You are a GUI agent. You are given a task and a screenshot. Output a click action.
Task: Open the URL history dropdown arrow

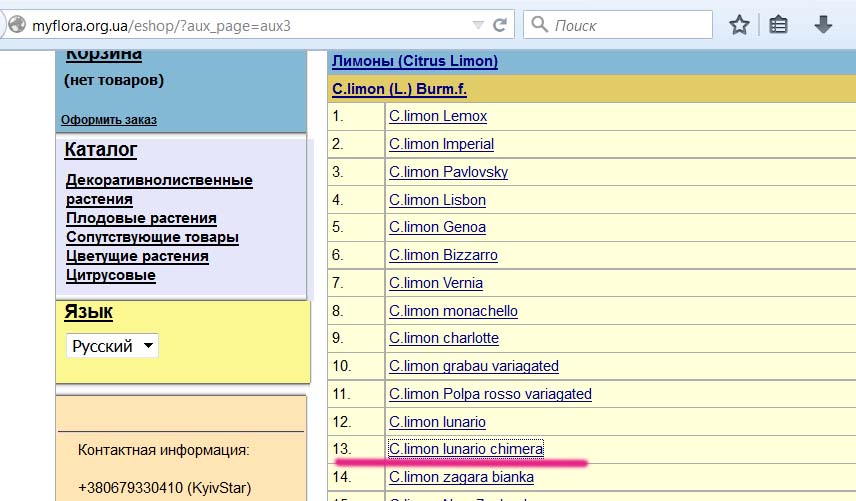[x=478, y=25]
